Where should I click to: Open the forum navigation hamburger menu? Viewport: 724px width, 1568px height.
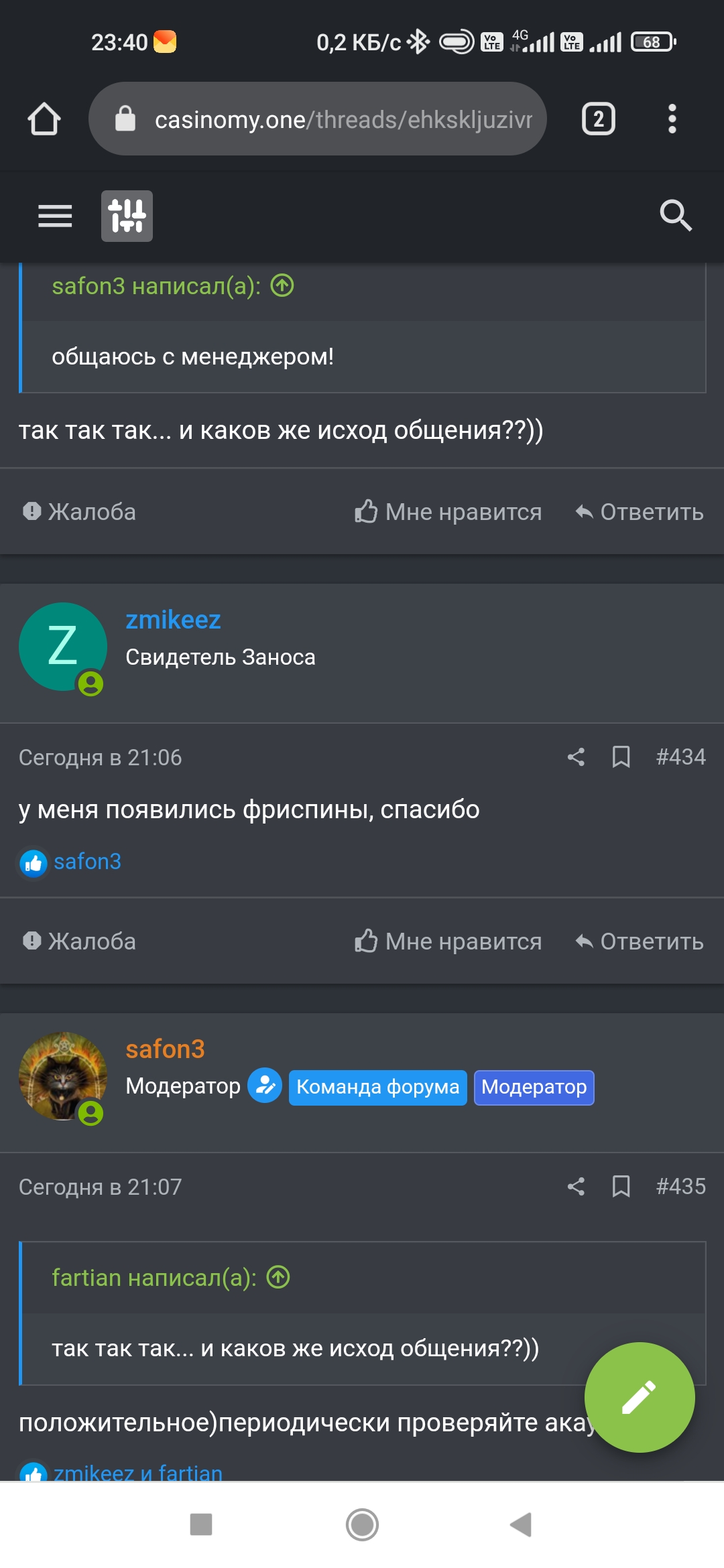pyautogui.click(x=55, y=216)
